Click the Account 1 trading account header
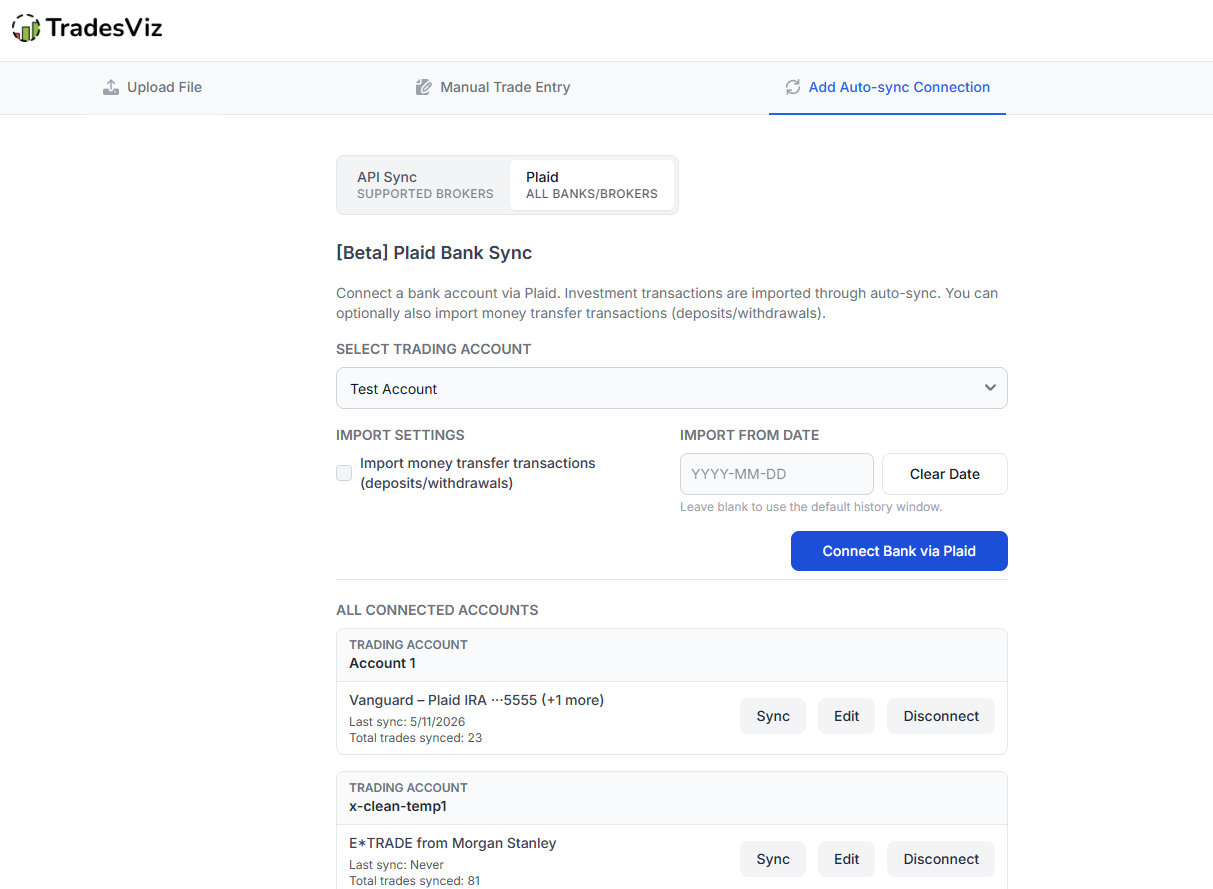 tap(672, 655)
